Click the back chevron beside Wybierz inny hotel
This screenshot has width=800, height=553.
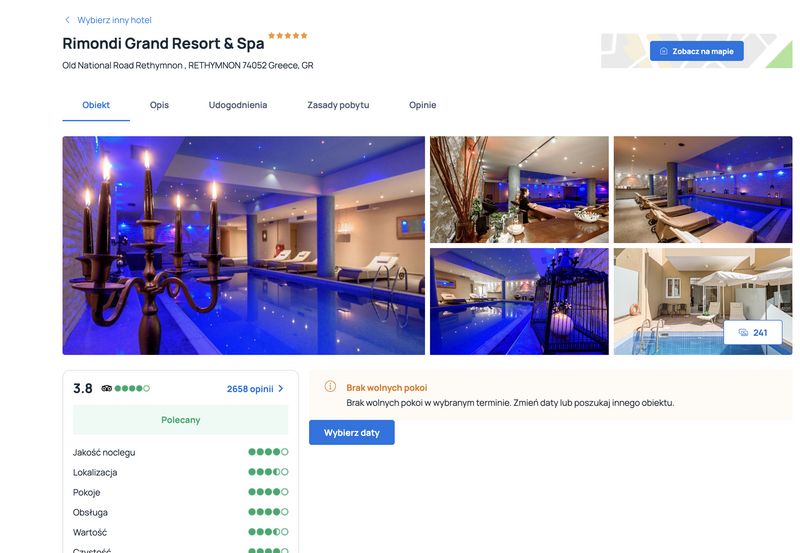click(67, 20)
